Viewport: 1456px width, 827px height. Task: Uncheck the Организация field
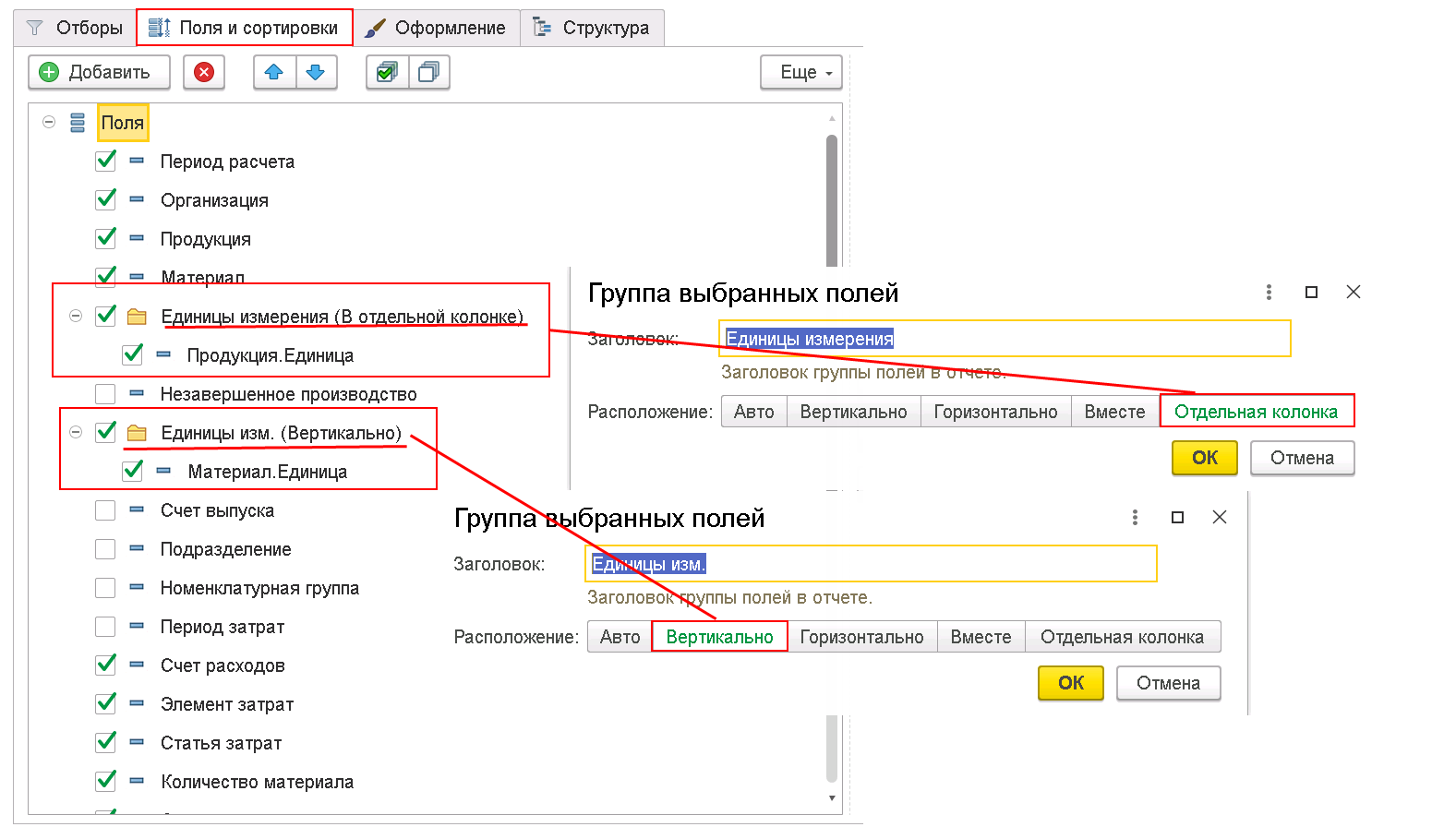click(x=106, y=199)
